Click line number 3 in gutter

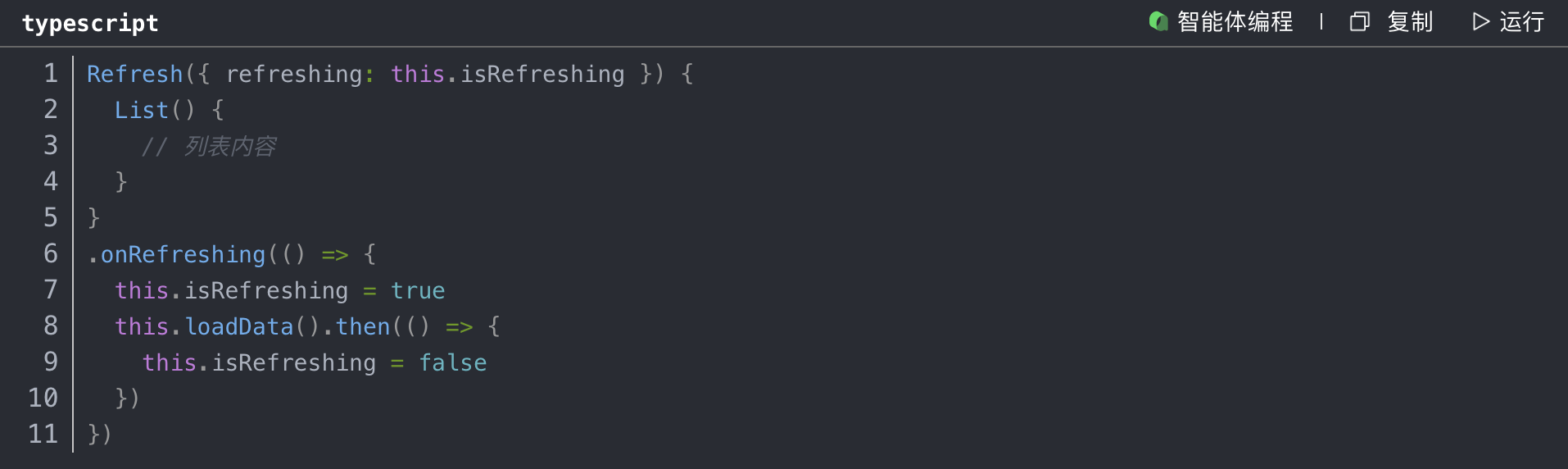click(51, 146)
